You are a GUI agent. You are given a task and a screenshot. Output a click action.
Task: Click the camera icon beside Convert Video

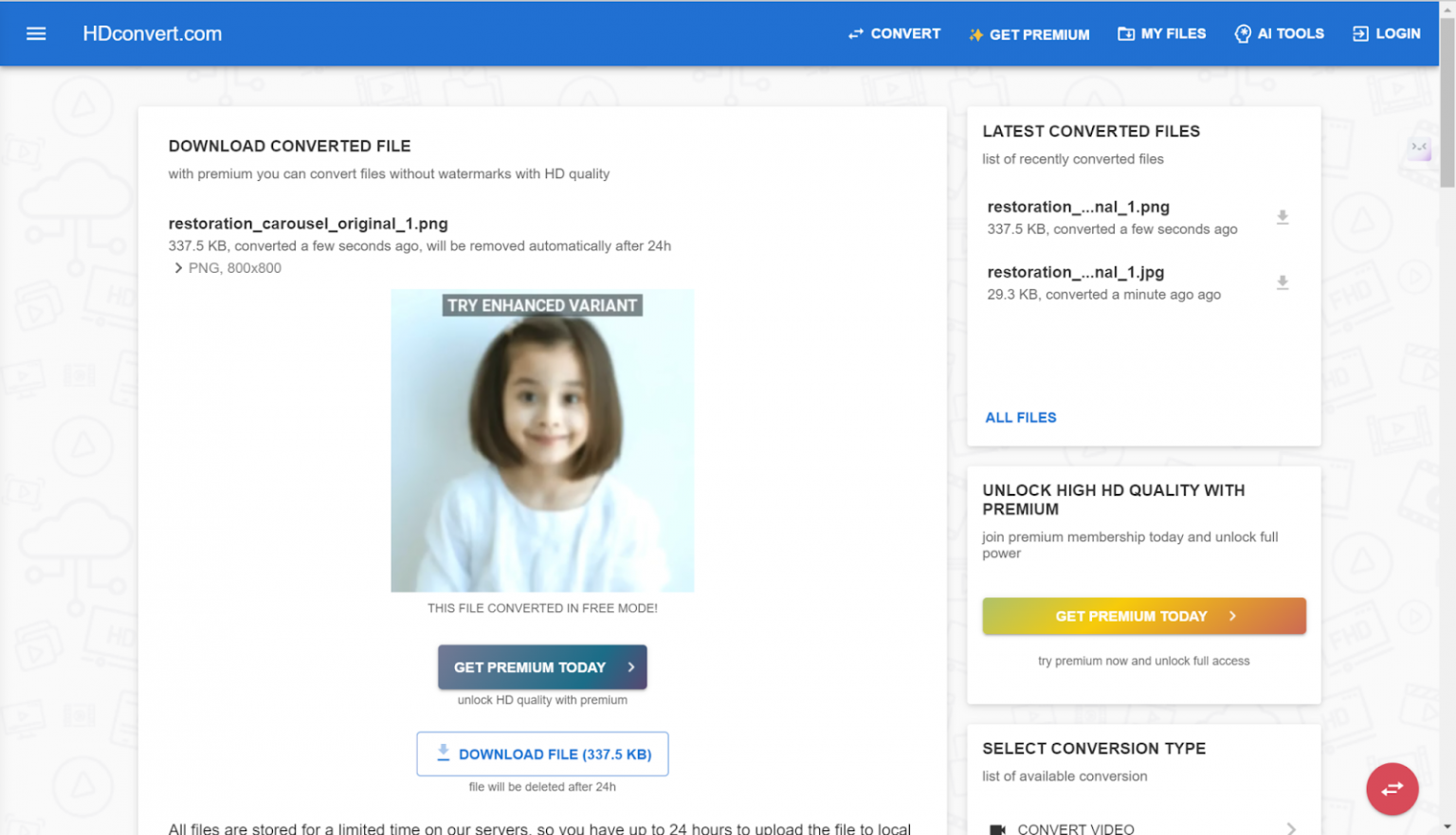[997, 829]
